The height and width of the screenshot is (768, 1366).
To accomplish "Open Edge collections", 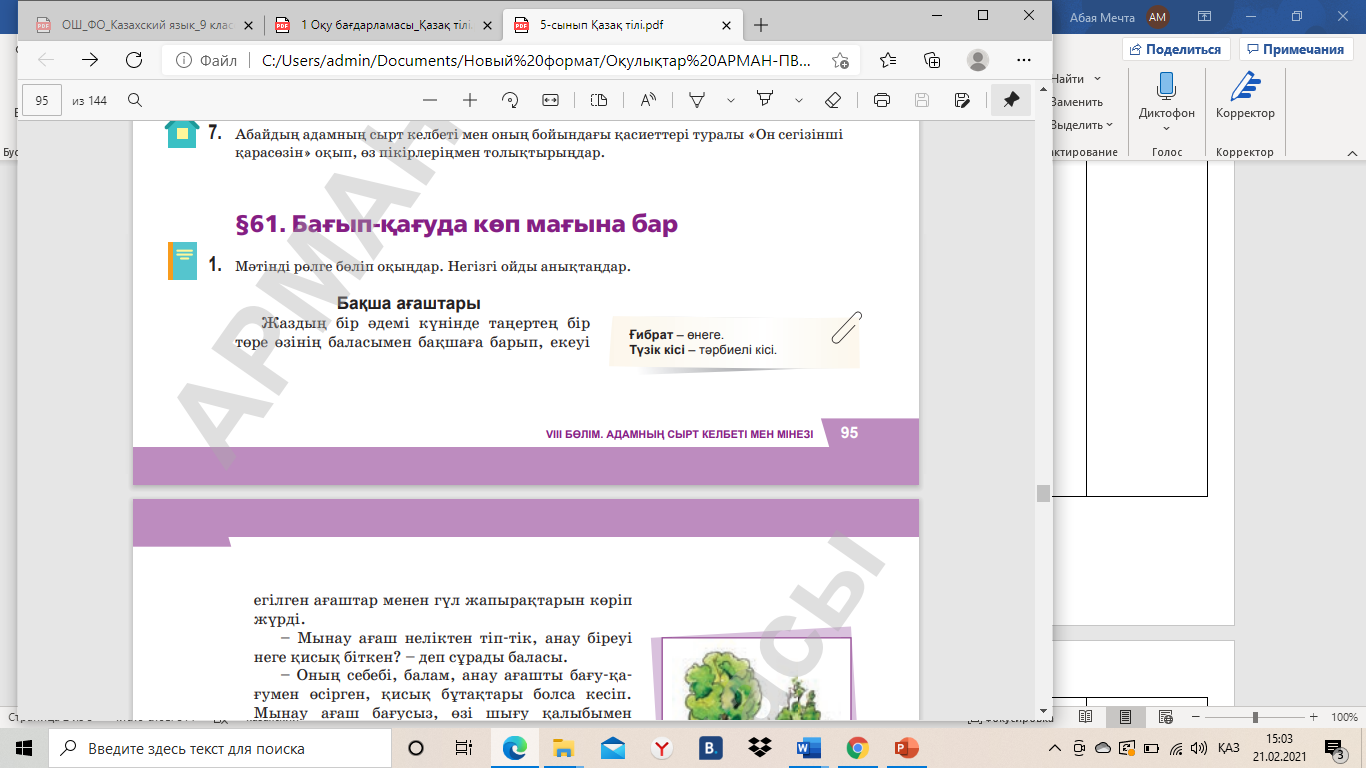I will [933, 60].
